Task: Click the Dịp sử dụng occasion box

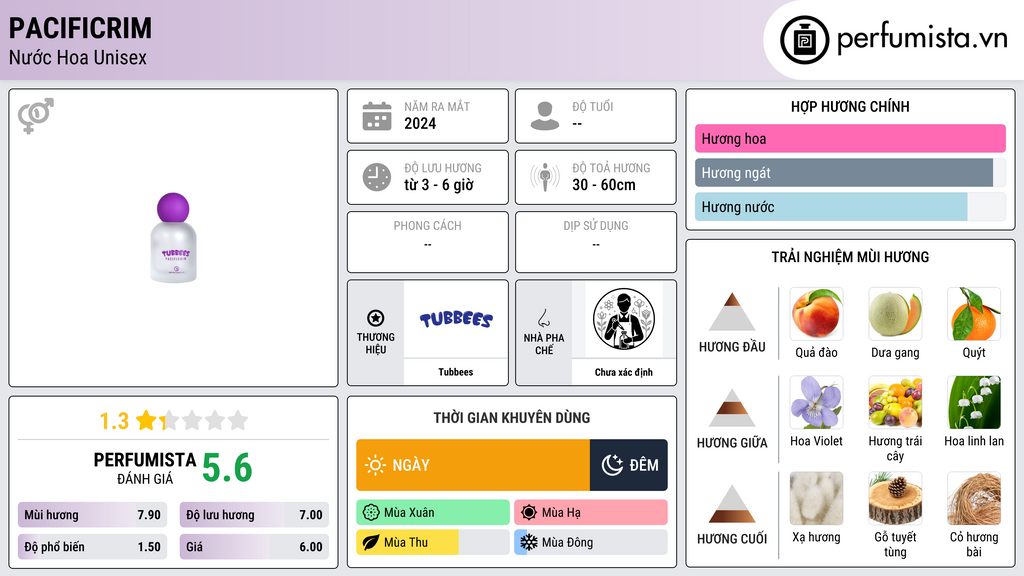Action: click(x=596, y=242)
